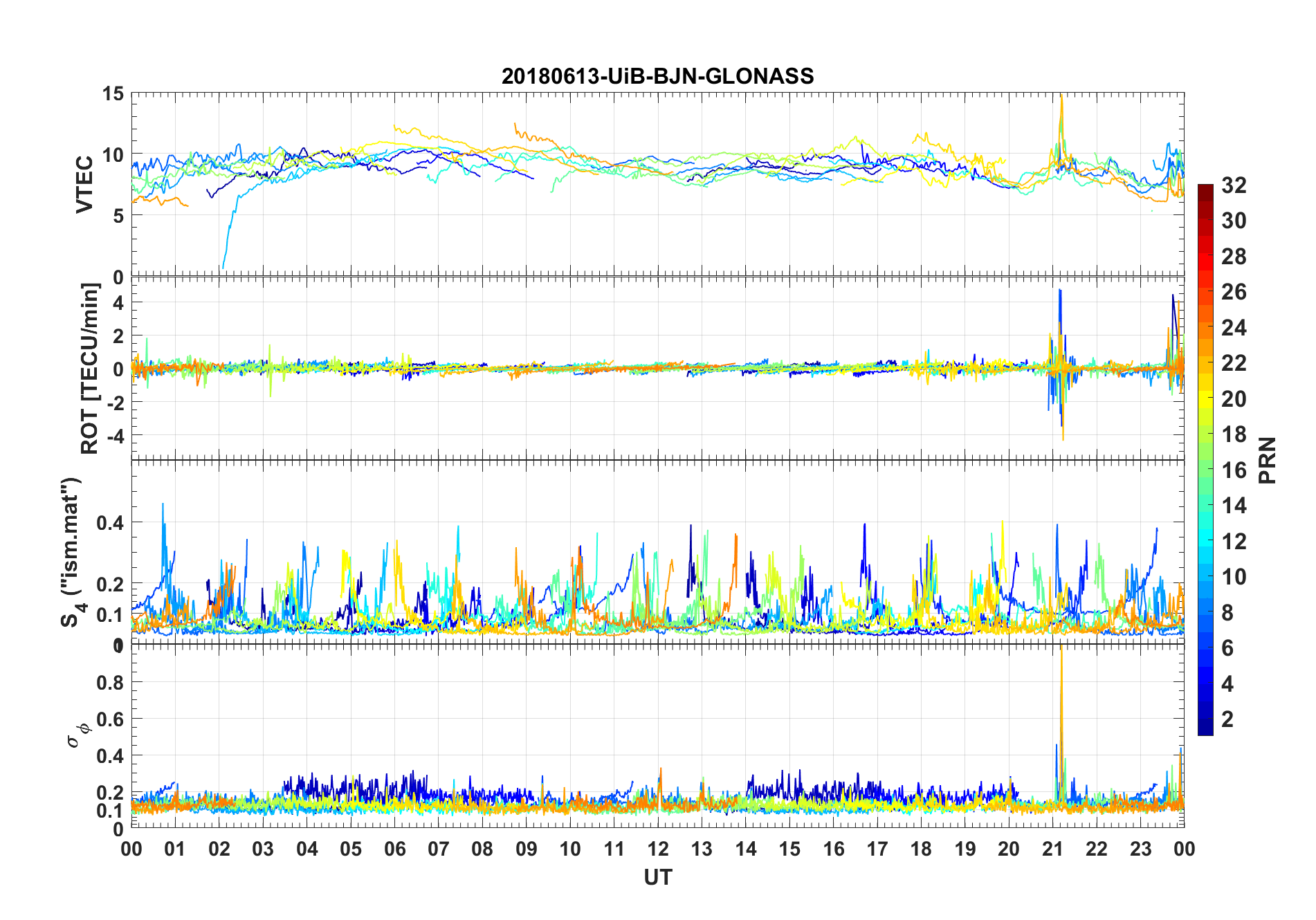Viewport: 1316px width, 920px height.
Task: Click the "32" label on the PRN colorbar
Action: pyautogui.click(x=1234, y=185)
